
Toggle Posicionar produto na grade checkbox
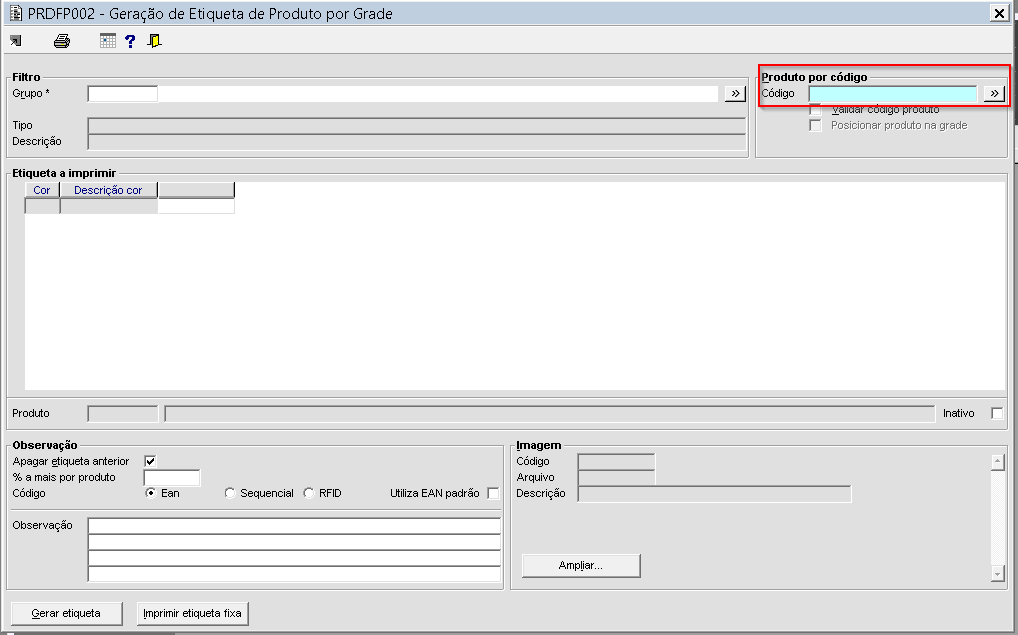(815, 125)
